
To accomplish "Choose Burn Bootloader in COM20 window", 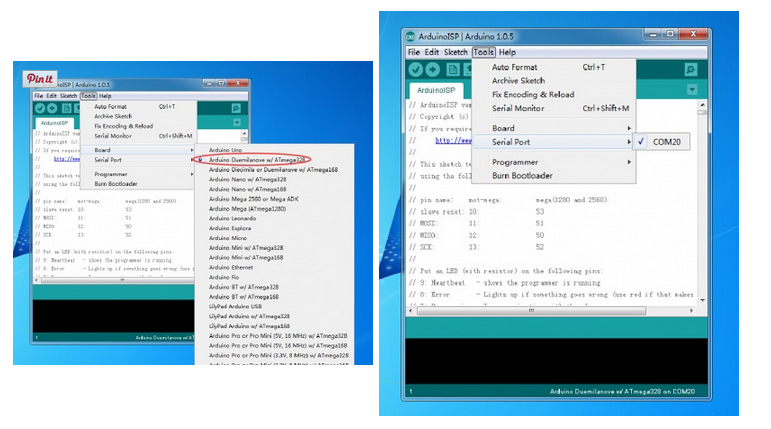I will pos(553,176).
